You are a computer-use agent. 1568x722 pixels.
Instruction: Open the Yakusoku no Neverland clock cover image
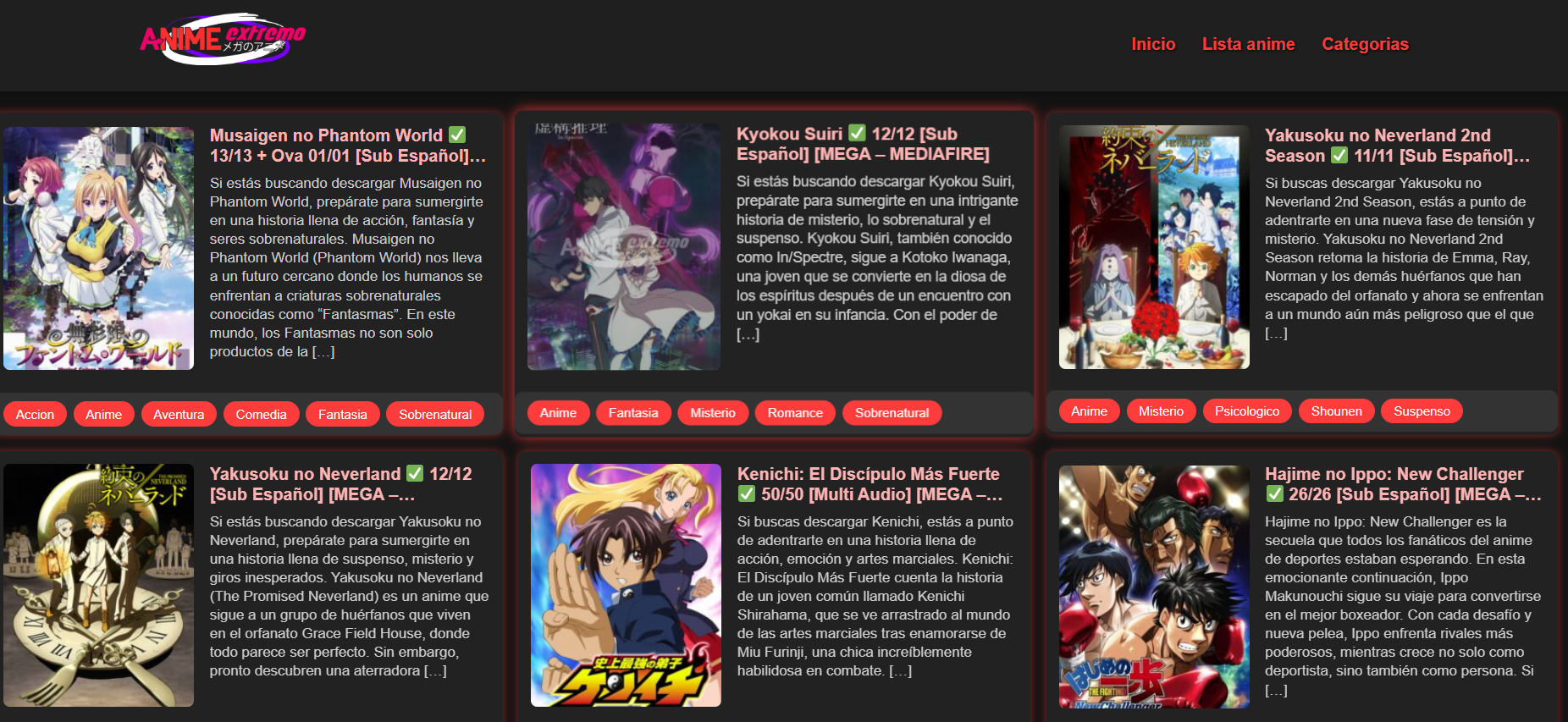[98, 585]
